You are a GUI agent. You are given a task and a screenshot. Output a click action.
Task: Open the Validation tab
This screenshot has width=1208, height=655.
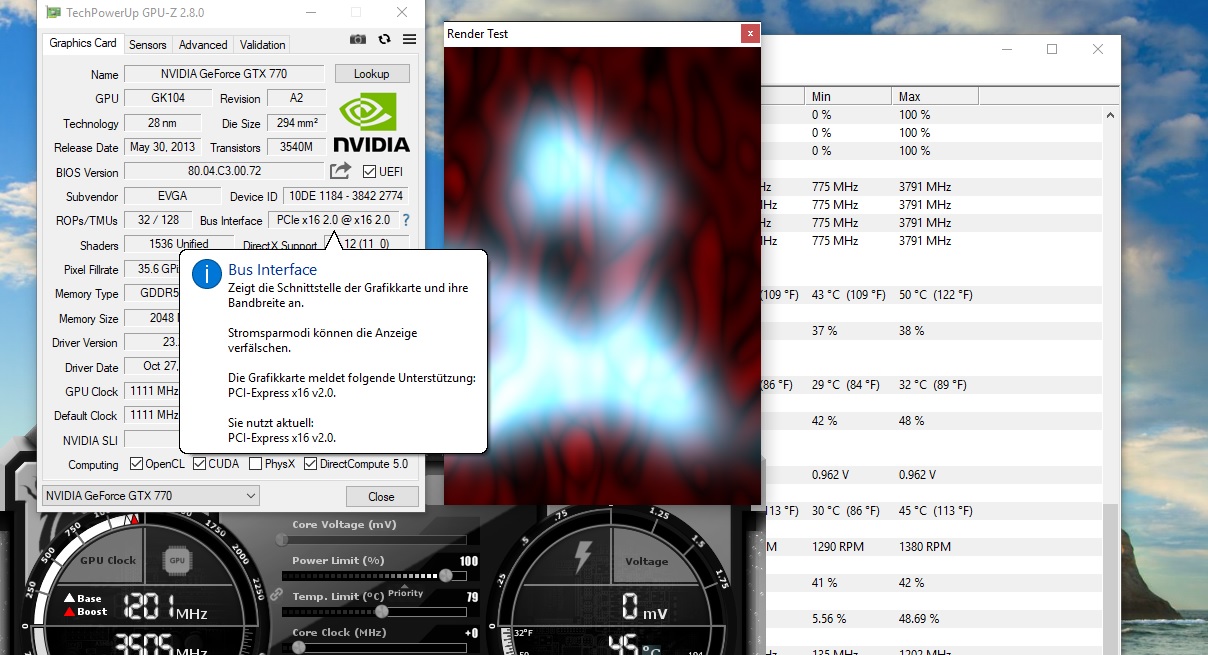pos(263,45)
